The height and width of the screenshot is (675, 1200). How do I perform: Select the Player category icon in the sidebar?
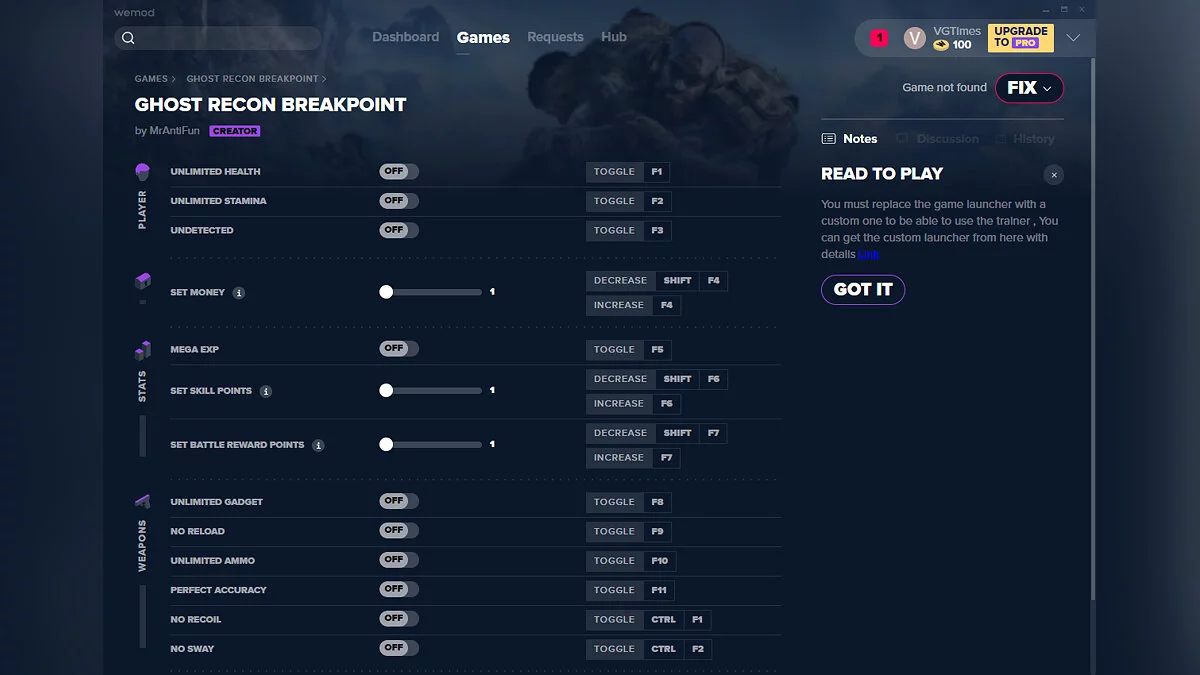tap(141, 171)
